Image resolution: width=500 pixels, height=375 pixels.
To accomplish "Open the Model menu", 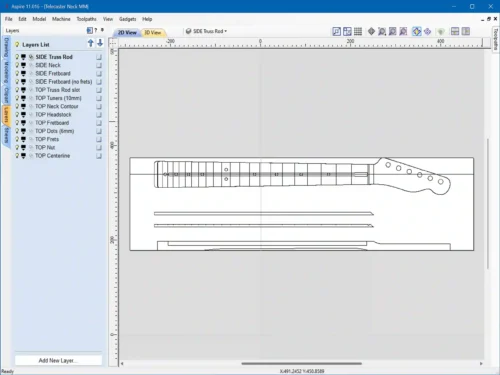I will 39,19.
